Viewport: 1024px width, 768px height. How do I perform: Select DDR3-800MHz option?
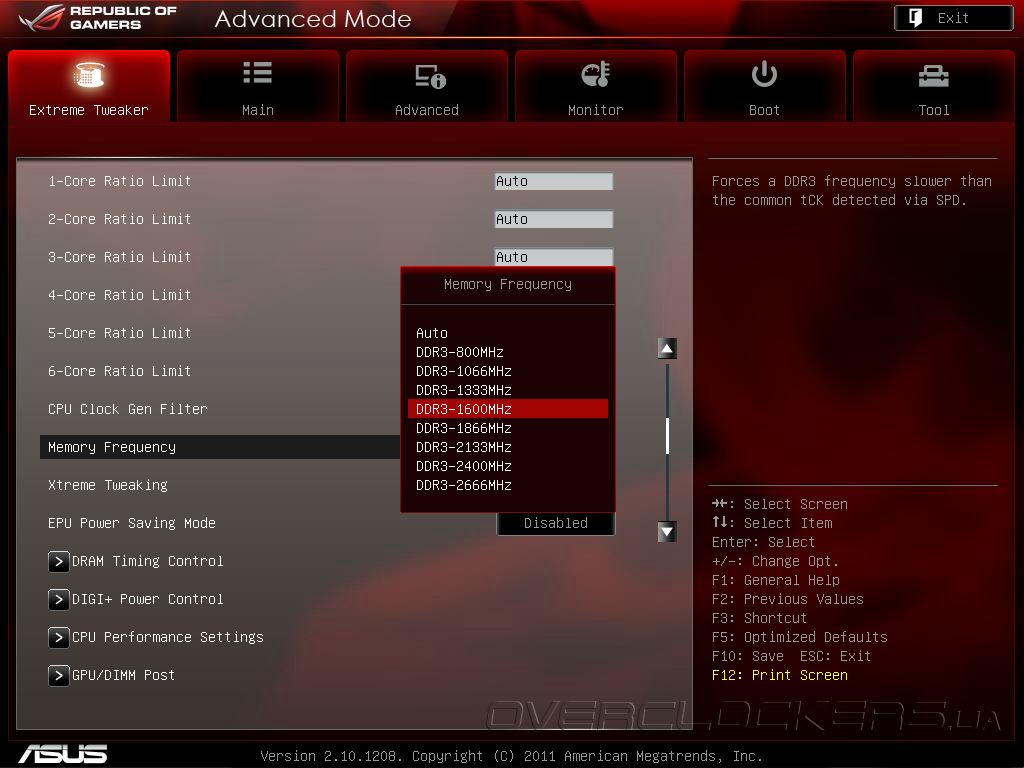pos(507,352)
